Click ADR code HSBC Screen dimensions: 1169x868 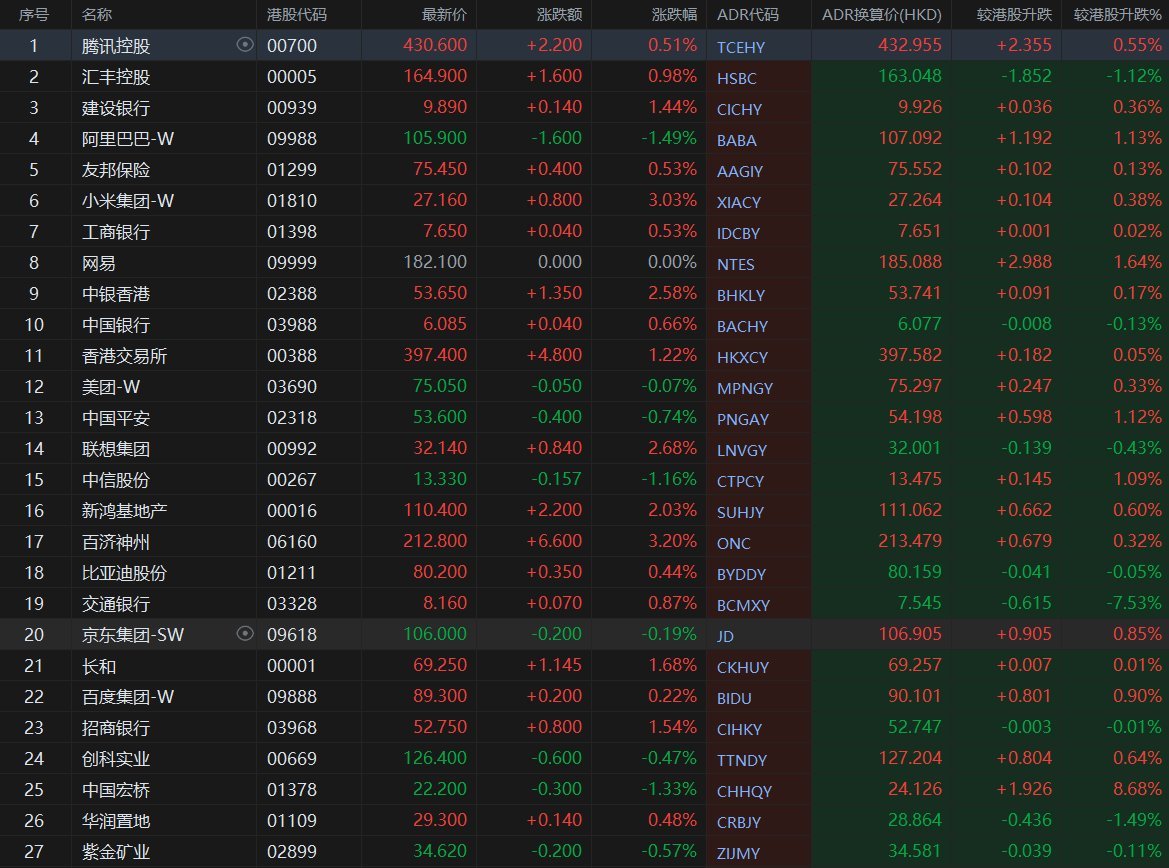coord(737,78)
